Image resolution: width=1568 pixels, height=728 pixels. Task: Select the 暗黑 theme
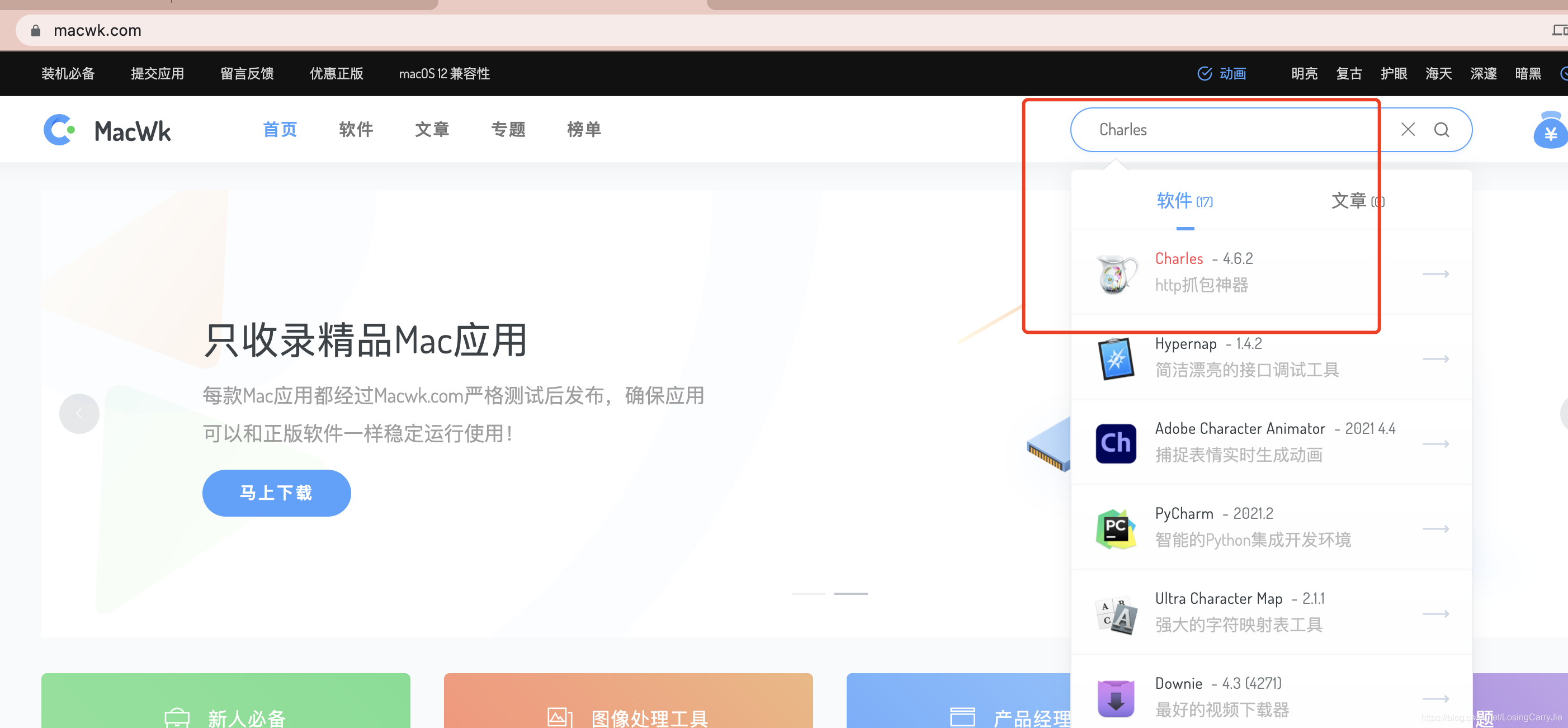(1528, 74)
